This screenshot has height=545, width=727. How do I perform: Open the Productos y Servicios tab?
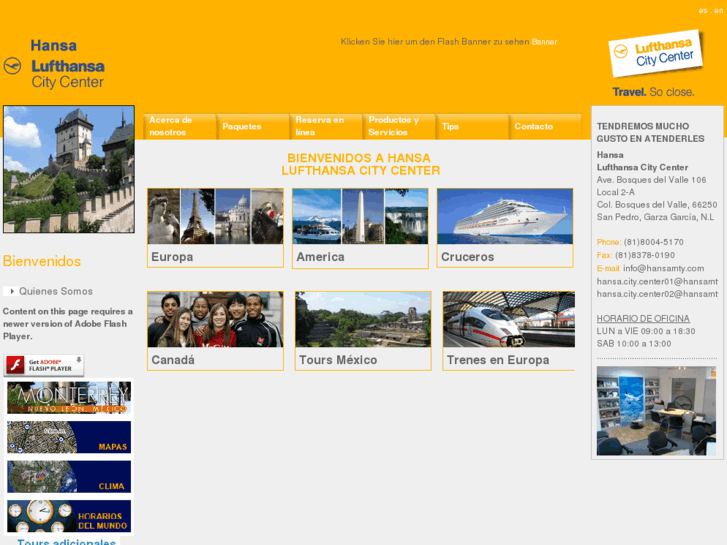(x=399, y=126)
